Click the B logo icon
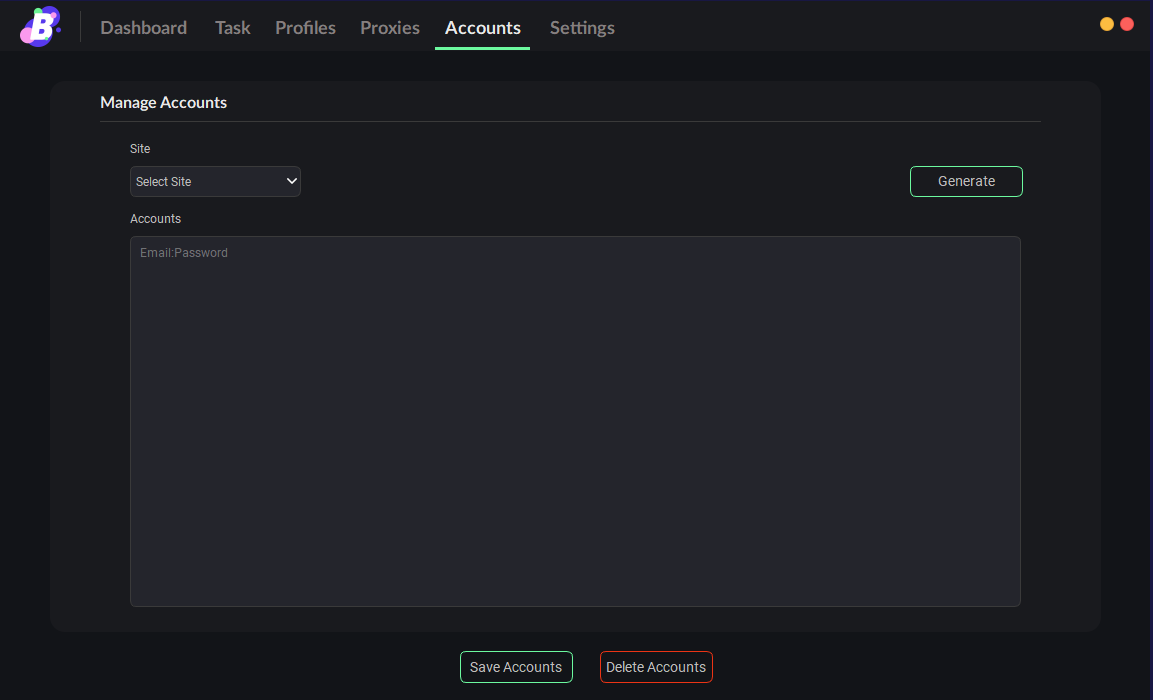Viewport: 1153px width, 700px height. [x=40, y=27]
